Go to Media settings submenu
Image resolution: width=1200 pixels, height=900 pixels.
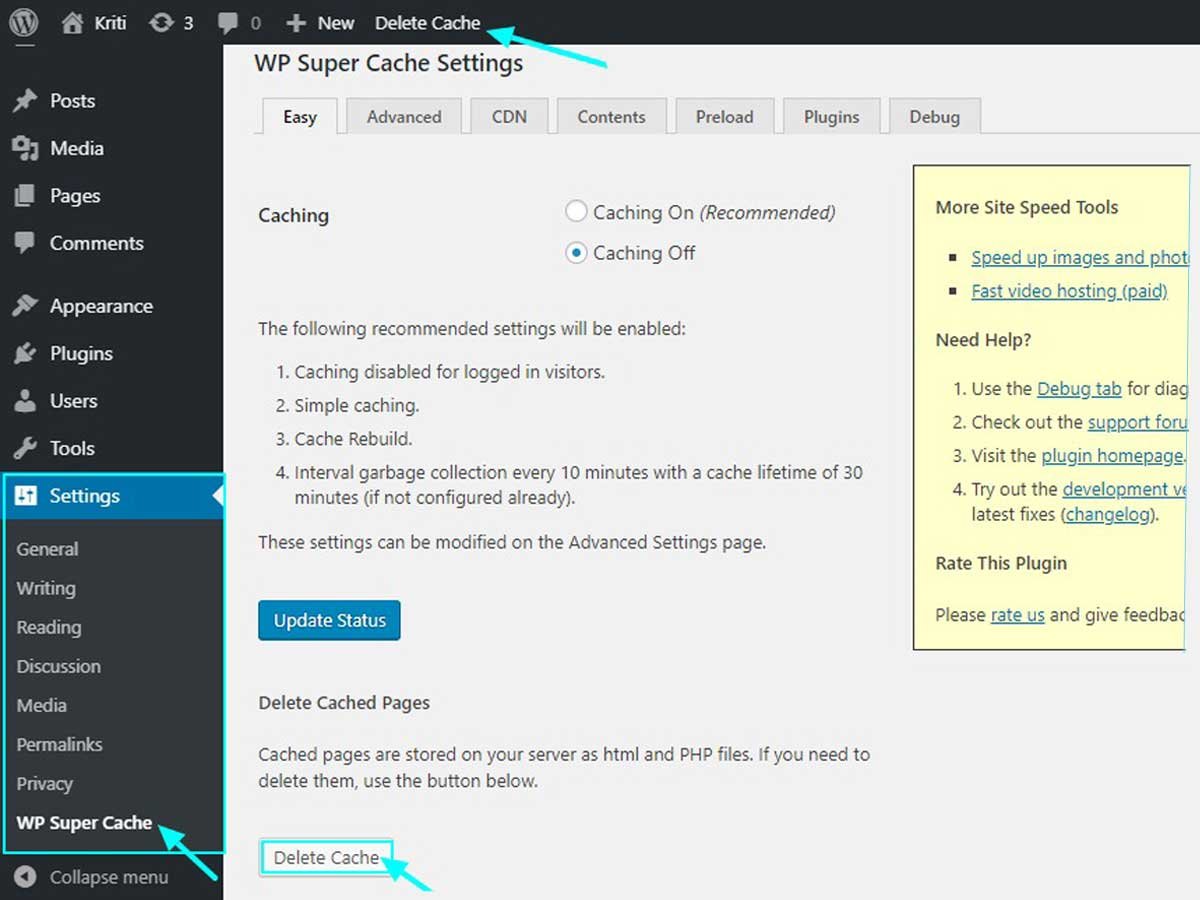click(42, 705)
